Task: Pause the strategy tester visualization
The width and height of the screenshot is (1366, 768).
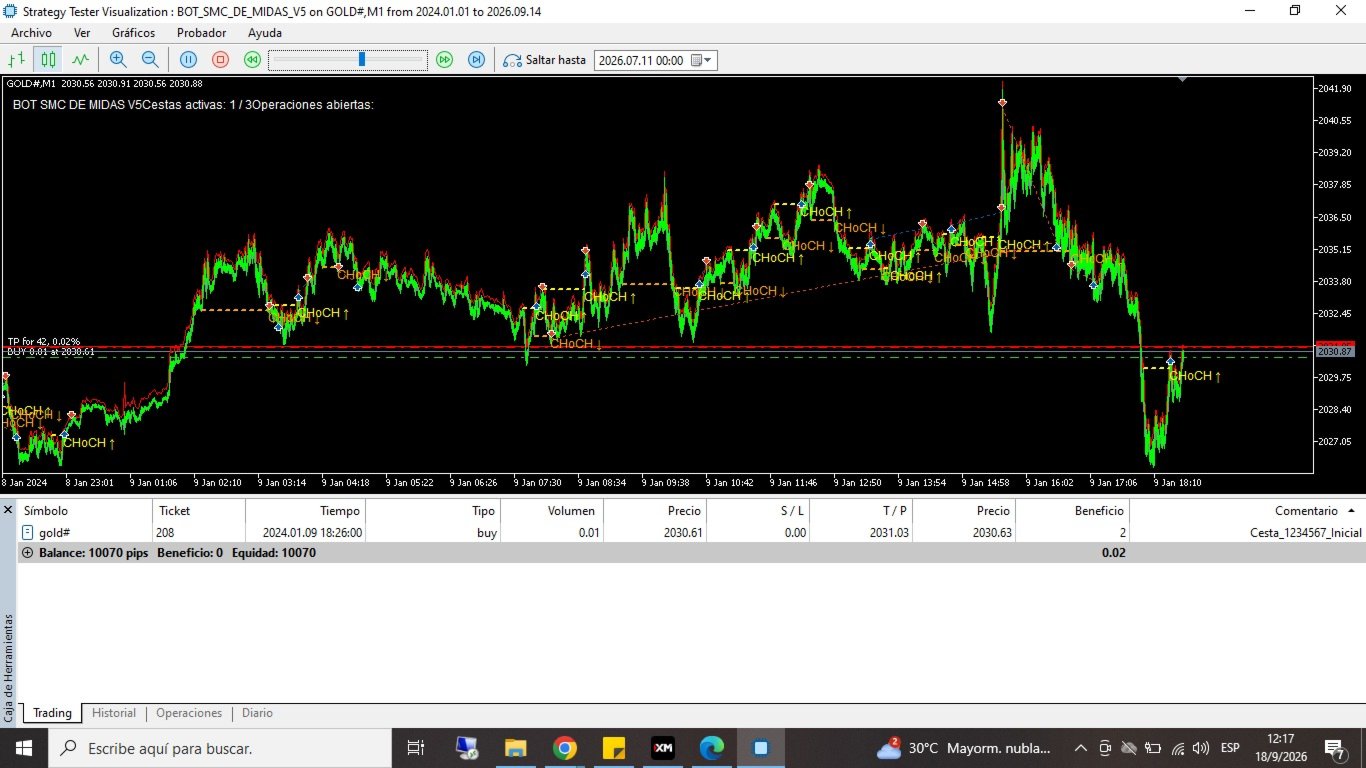Action: click(188, 60)
